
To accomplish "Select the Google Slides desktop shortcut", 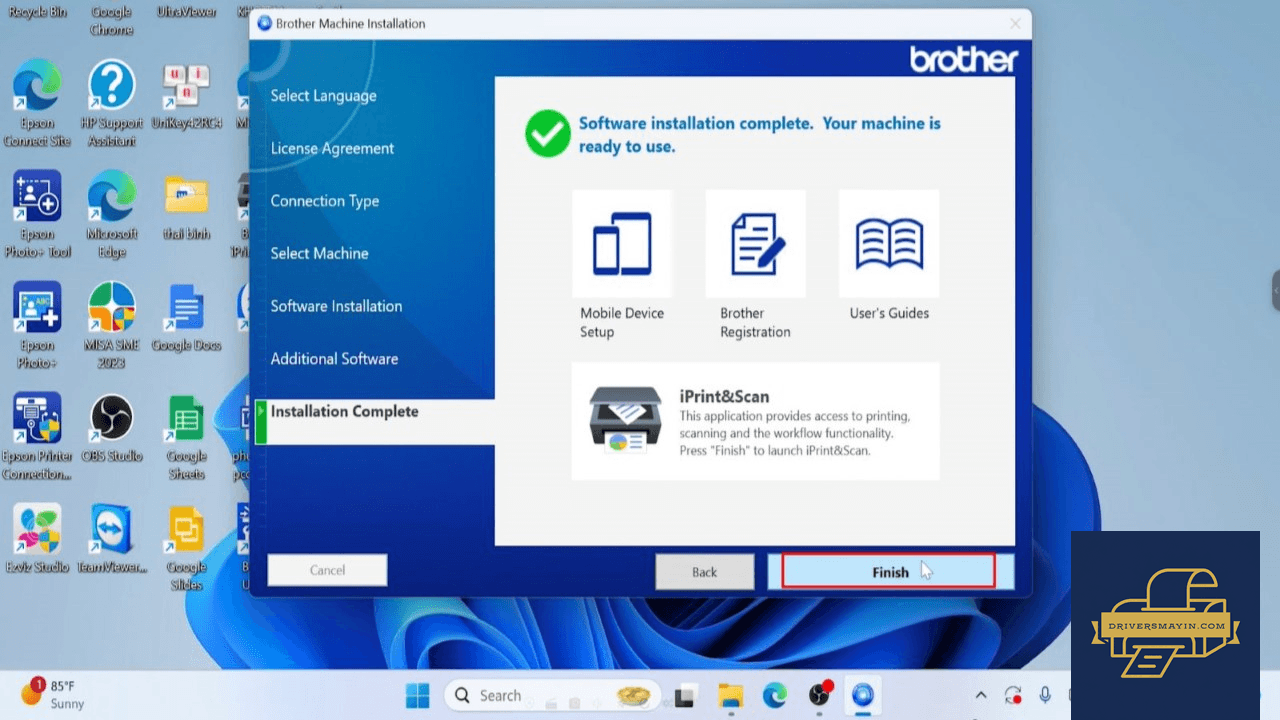I will pos(186,548).
